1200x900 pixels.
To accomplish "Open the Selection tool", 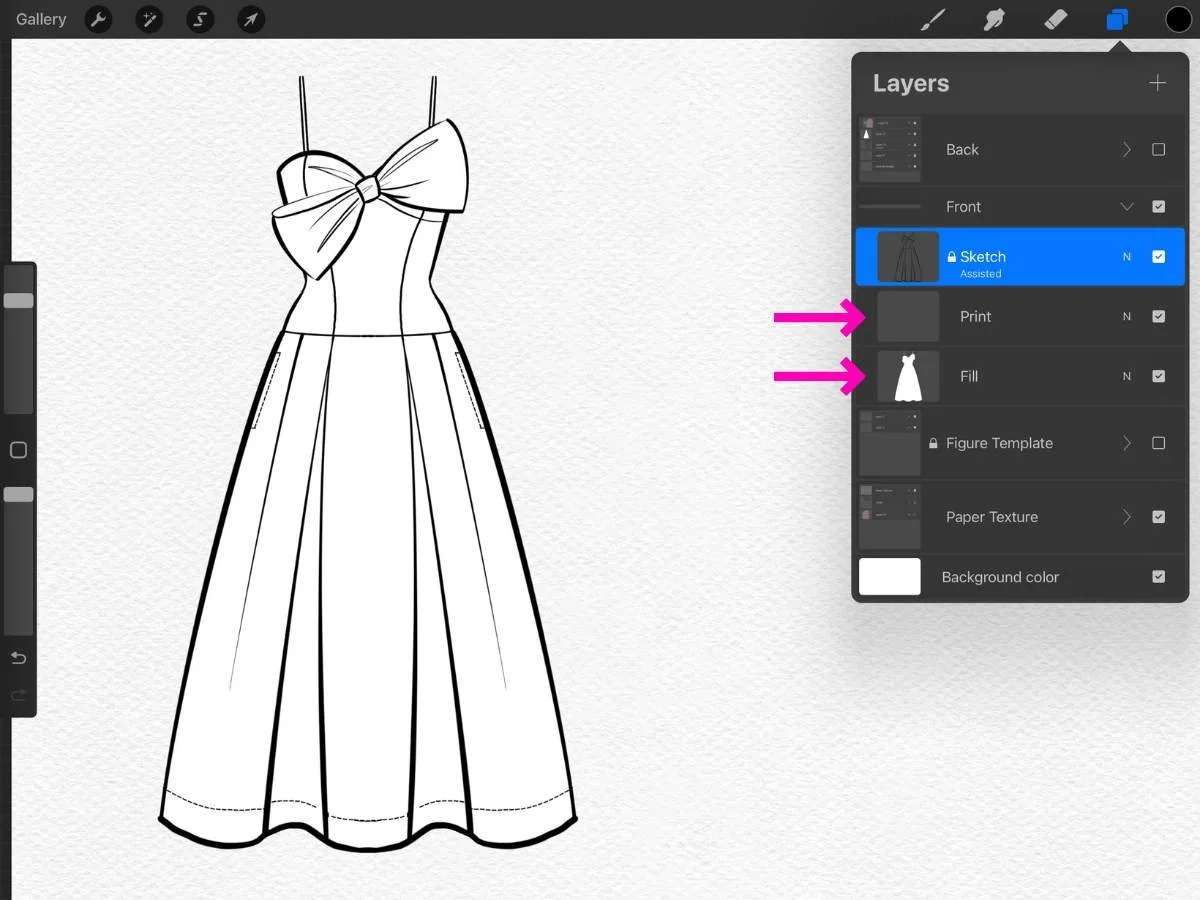I will 200,19.
